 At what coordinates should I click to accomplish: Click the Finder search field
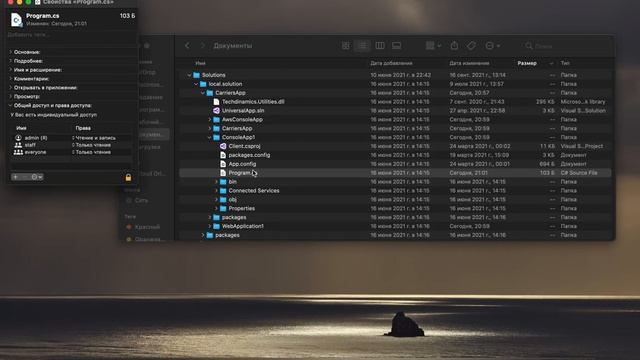pyautogui.click(x=567, y=46)
